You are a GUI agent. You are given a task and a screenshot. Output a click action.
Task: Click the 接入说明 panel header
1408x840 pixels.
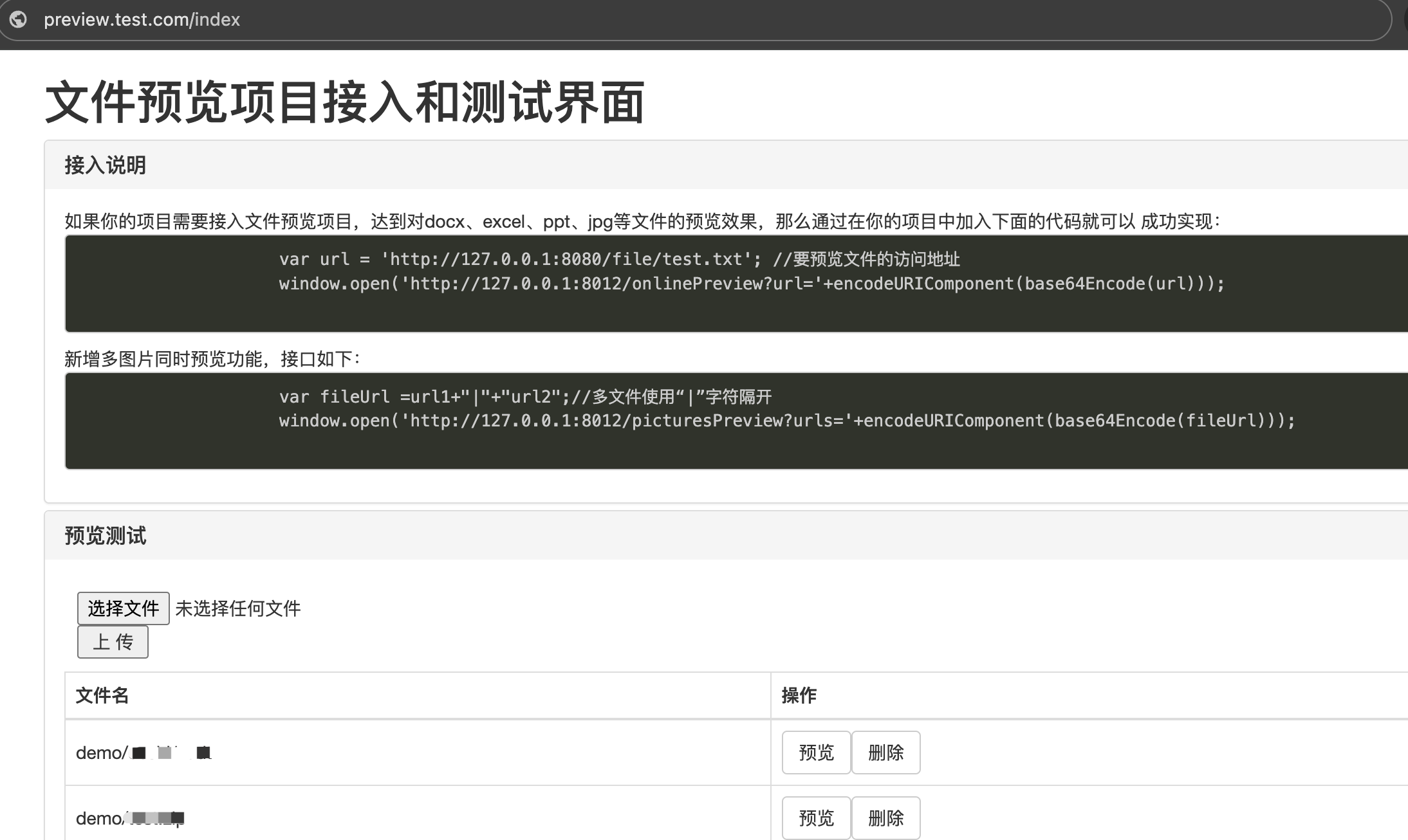point(106,165)
